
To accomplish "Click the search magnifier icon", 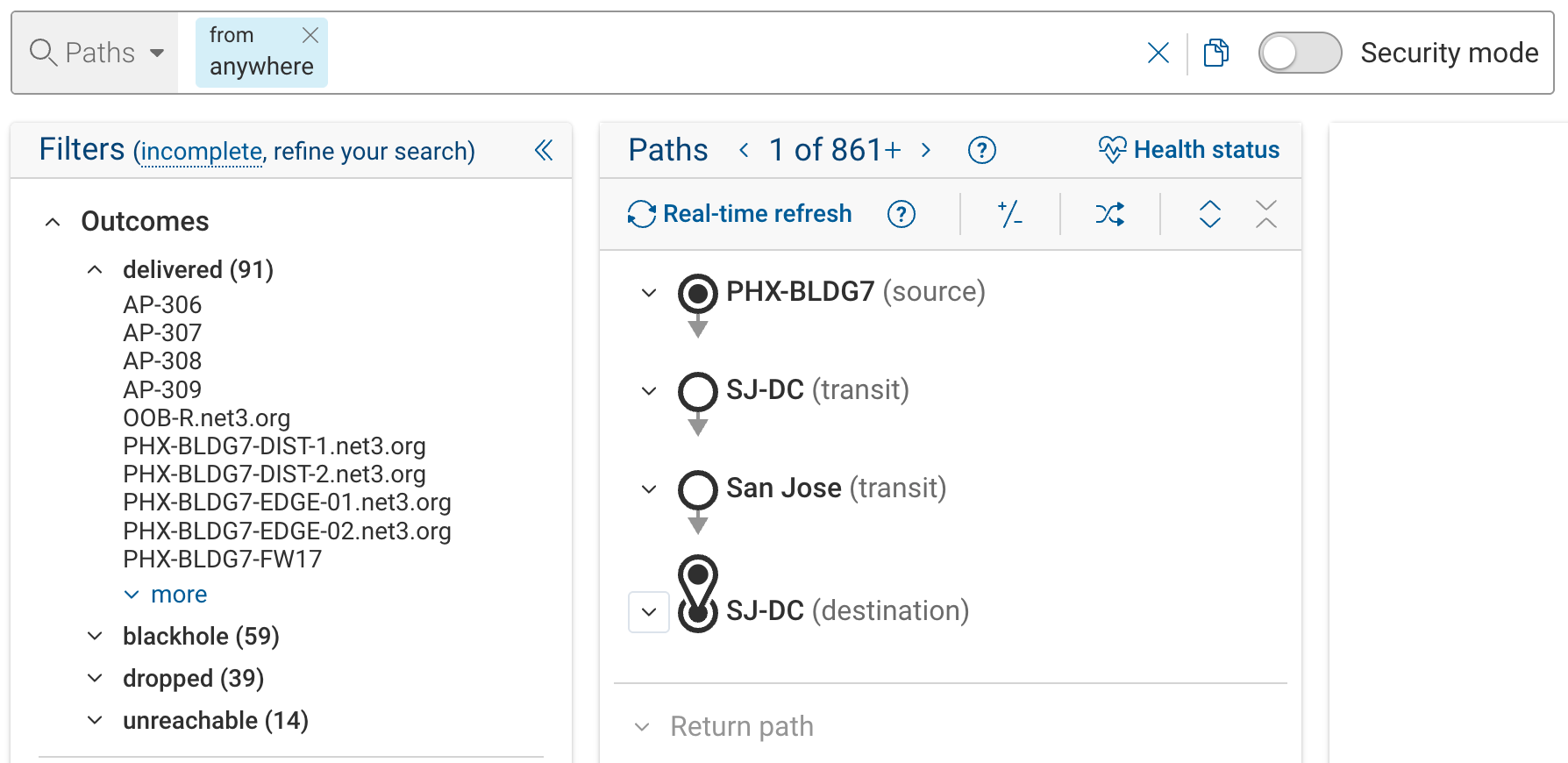I will coord(43,53).
